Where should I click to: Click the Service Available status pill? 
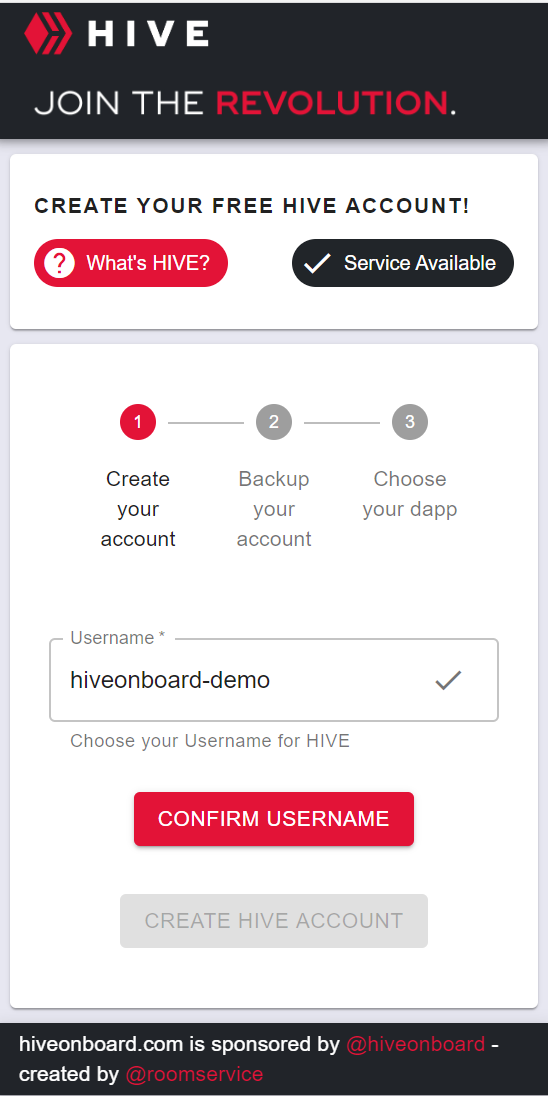pos(403,263)
